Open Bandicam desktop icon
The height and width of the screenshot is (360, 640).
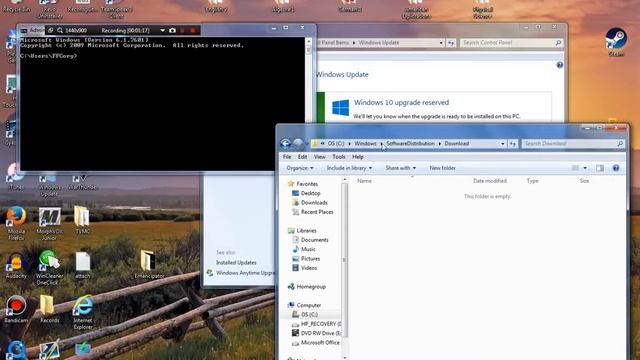tap(16, 309)
